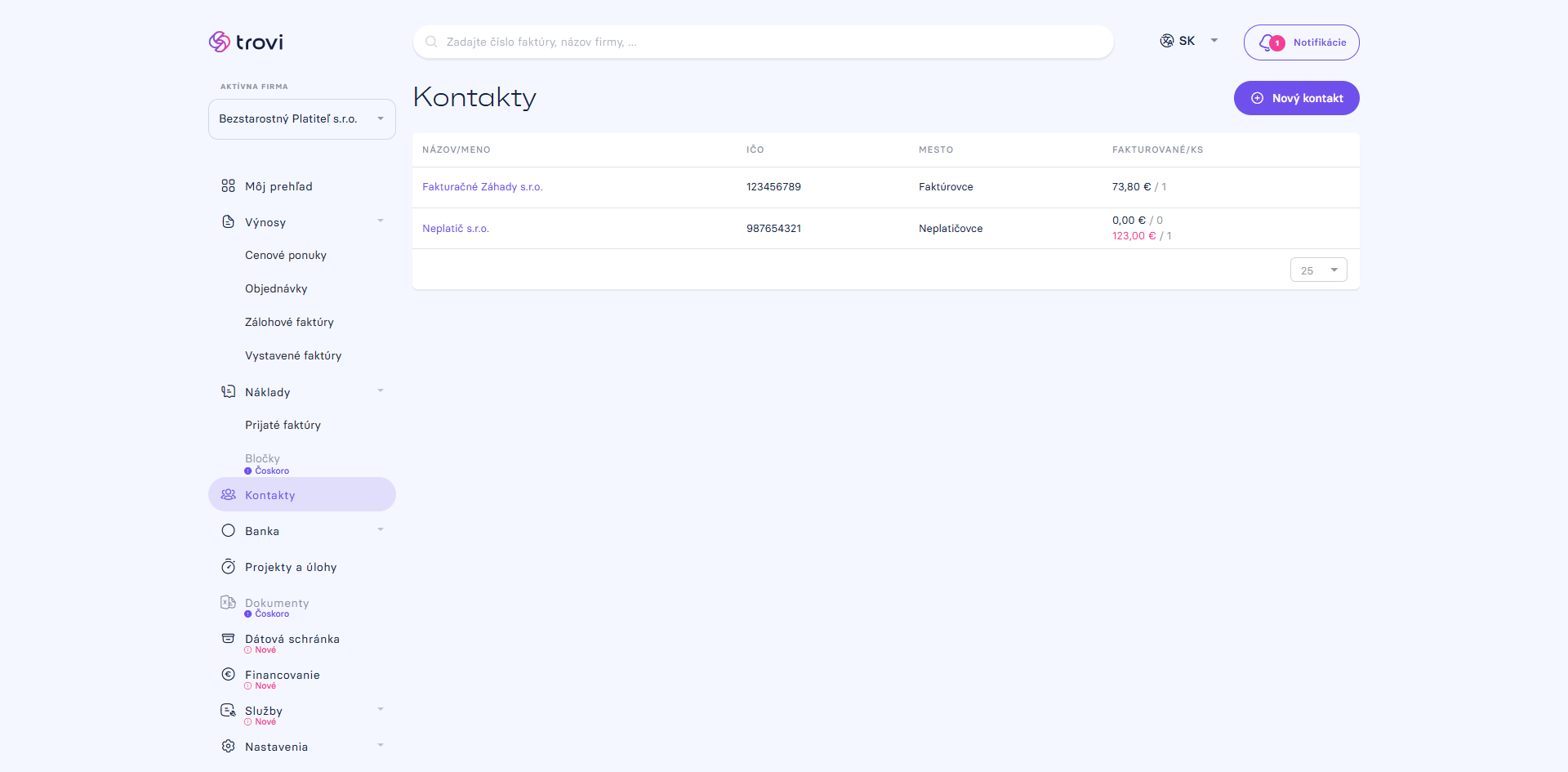
Task: Open Bločky menu item
Action: 262,459
